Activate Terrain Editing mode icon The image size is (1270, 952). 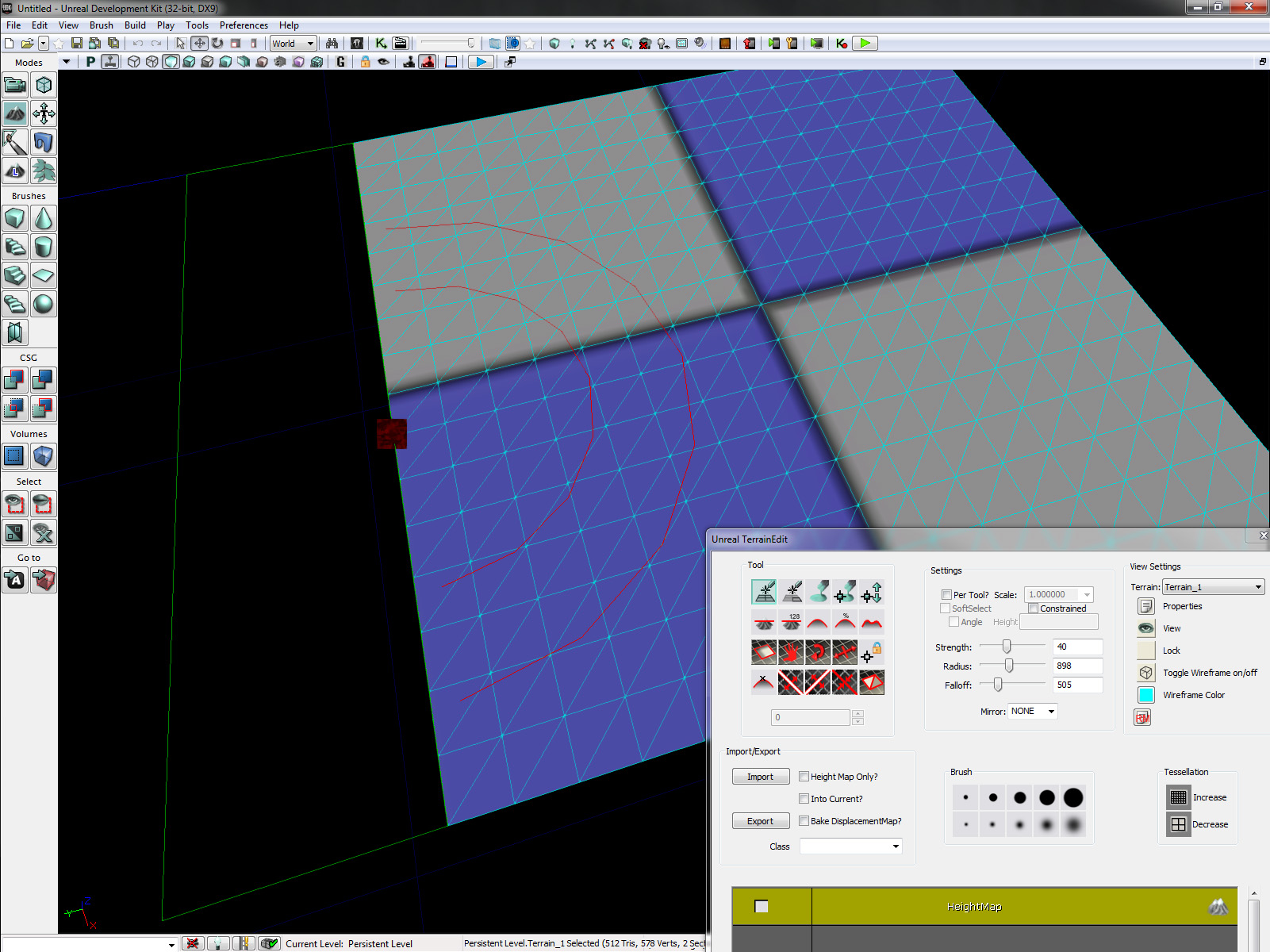[x=15, y=113]
